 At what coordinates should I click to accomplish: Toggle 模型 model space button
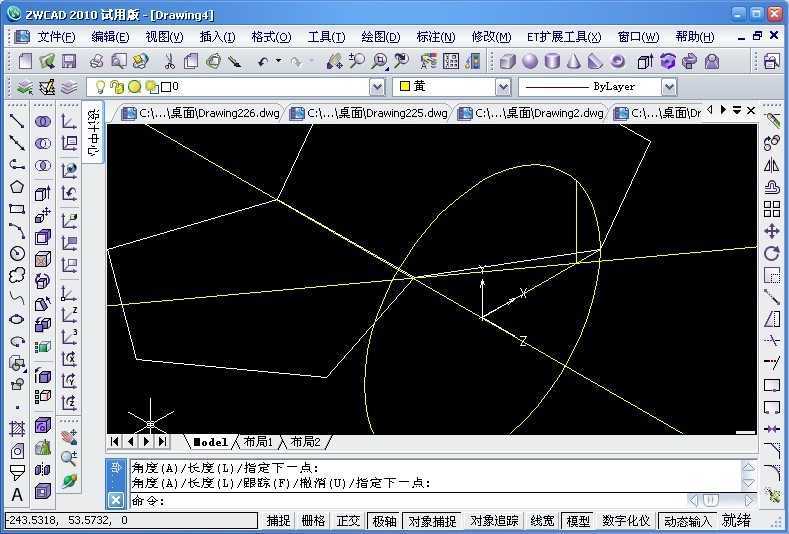pyautogui.click(x=578, y=520)
